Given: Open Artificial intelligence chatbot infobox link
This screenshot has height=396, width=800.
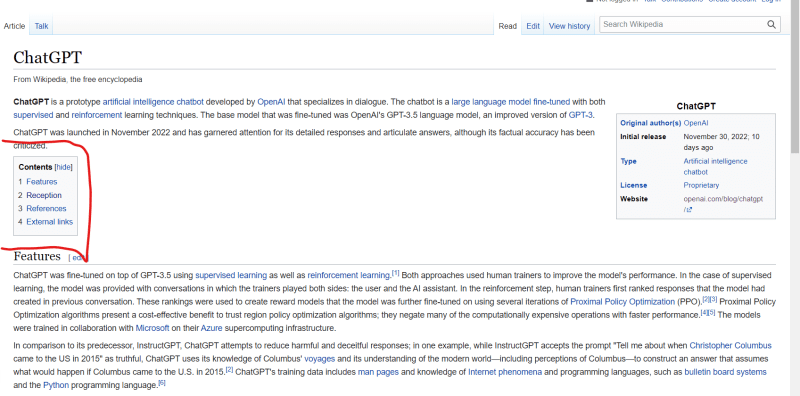Looking at the screenshot, I should (x=715, y=166).
